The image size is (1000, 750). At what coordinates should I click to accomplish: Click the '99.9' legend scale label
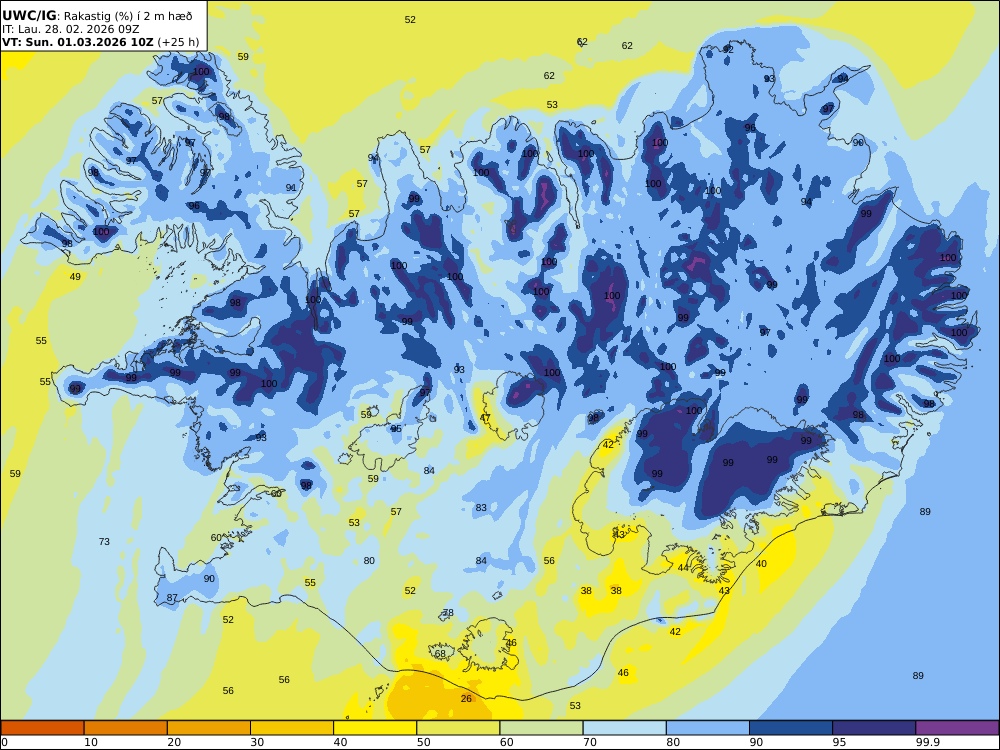927,742
